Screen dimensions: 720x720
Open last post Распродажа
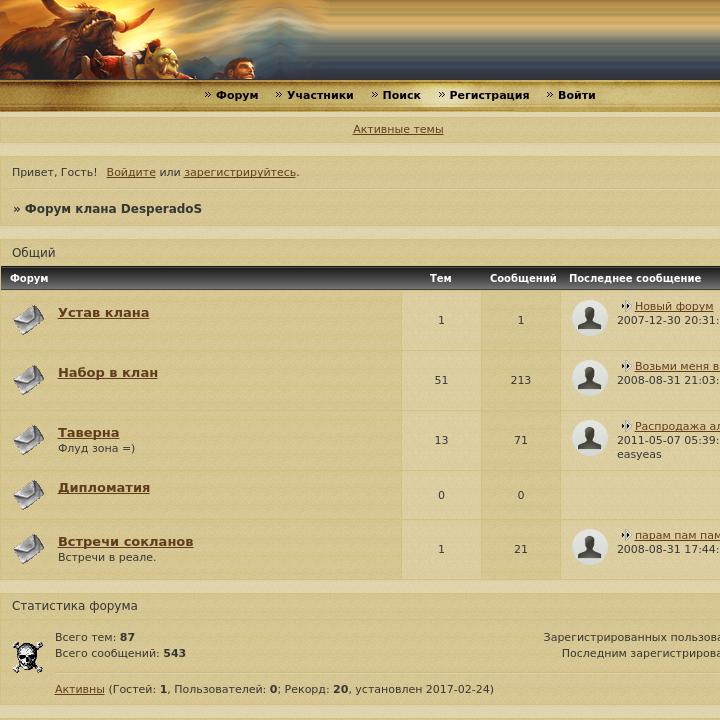coord(677,427)
